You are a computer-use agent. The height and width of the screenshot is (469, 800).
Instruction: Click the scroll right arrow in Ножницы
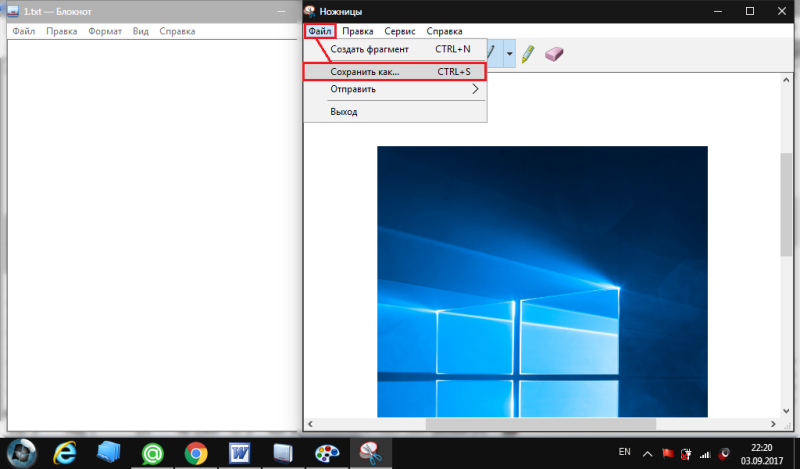(773, 424)
